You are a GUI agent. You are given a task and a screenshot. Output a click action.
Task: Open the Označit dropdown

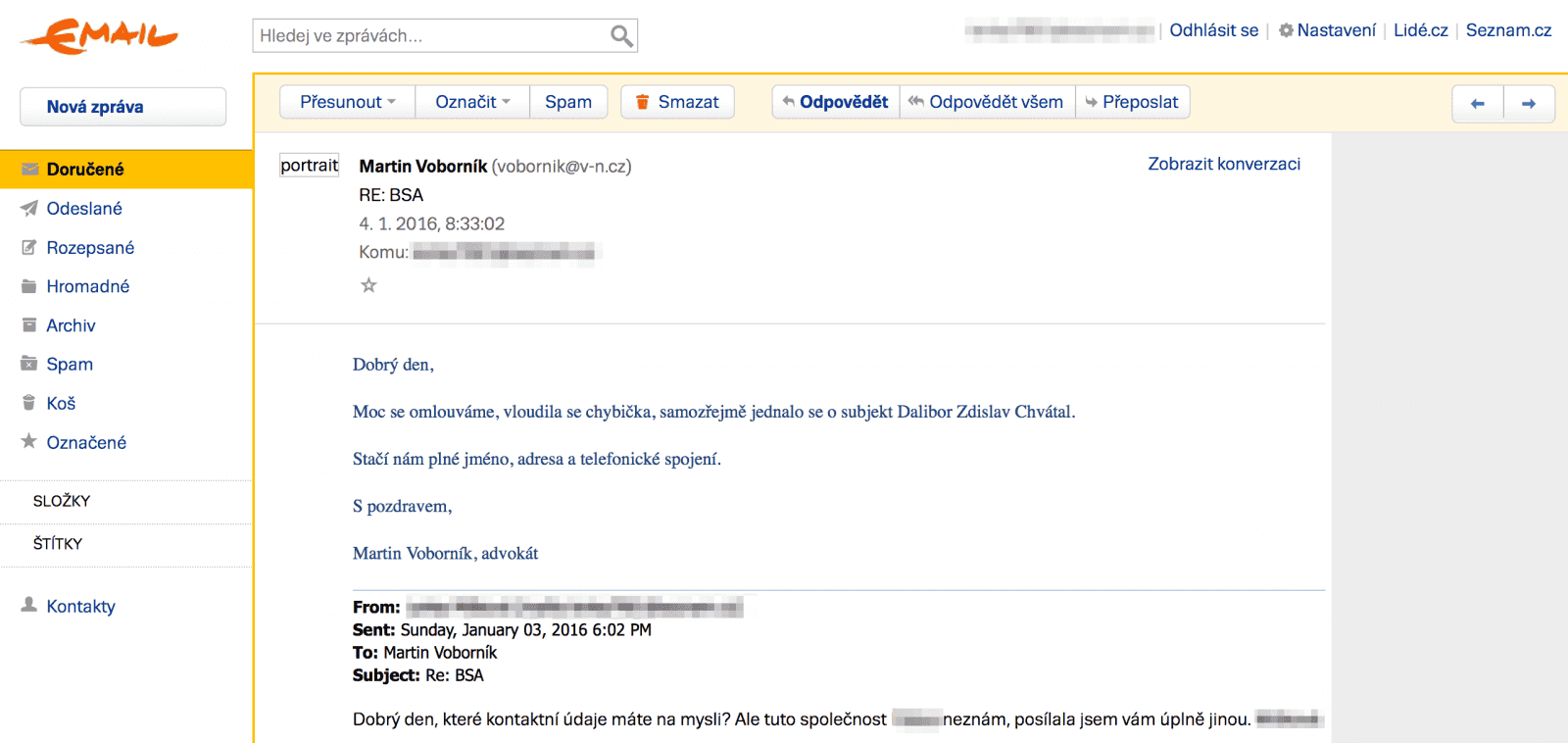click(472, 102)
